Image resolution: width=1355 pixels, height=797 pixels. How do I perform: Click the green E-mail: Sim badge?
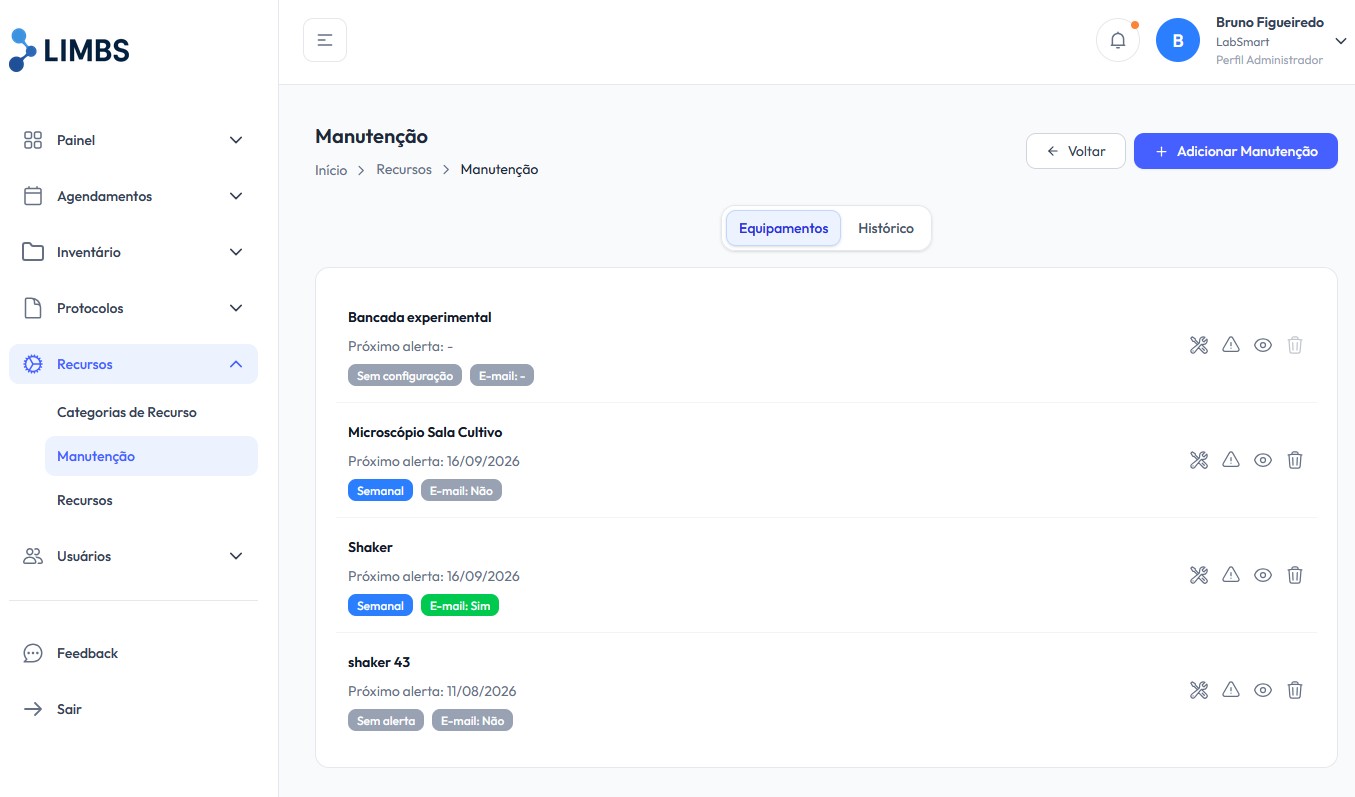(x=460, y=605)
